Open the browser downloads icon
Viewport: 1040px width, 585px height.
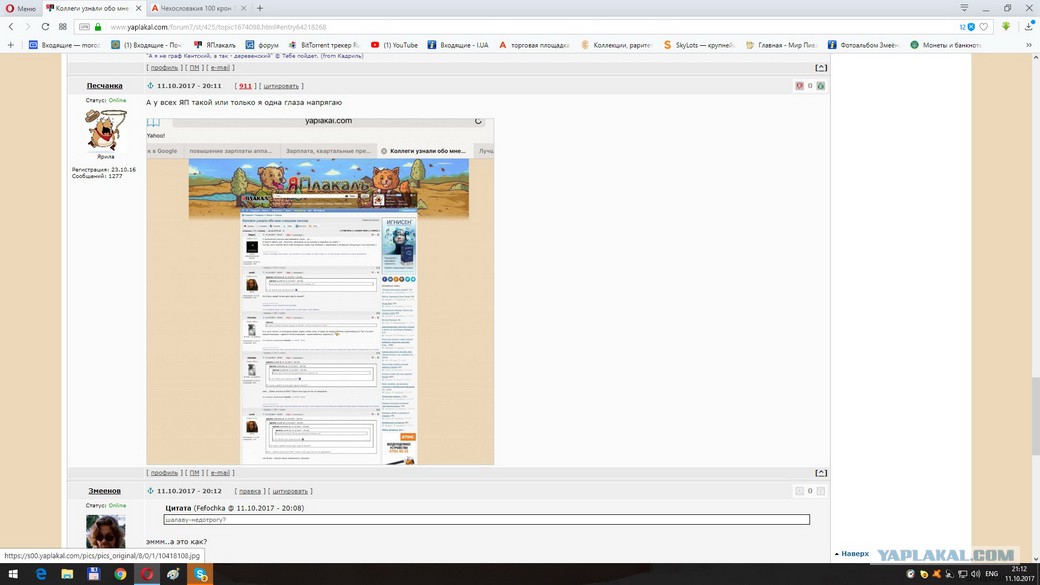coord(1029,27)
